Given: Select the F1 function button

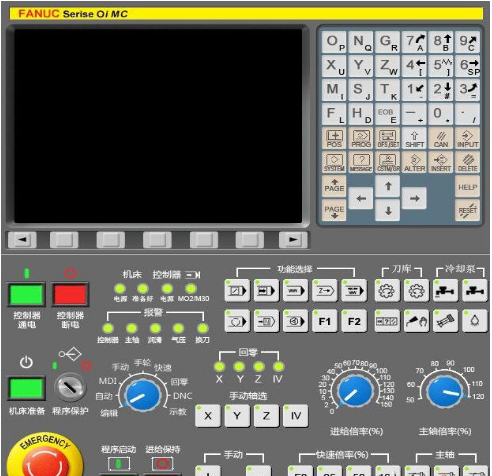Looking at the screenshot, I should tap(325, 321).
